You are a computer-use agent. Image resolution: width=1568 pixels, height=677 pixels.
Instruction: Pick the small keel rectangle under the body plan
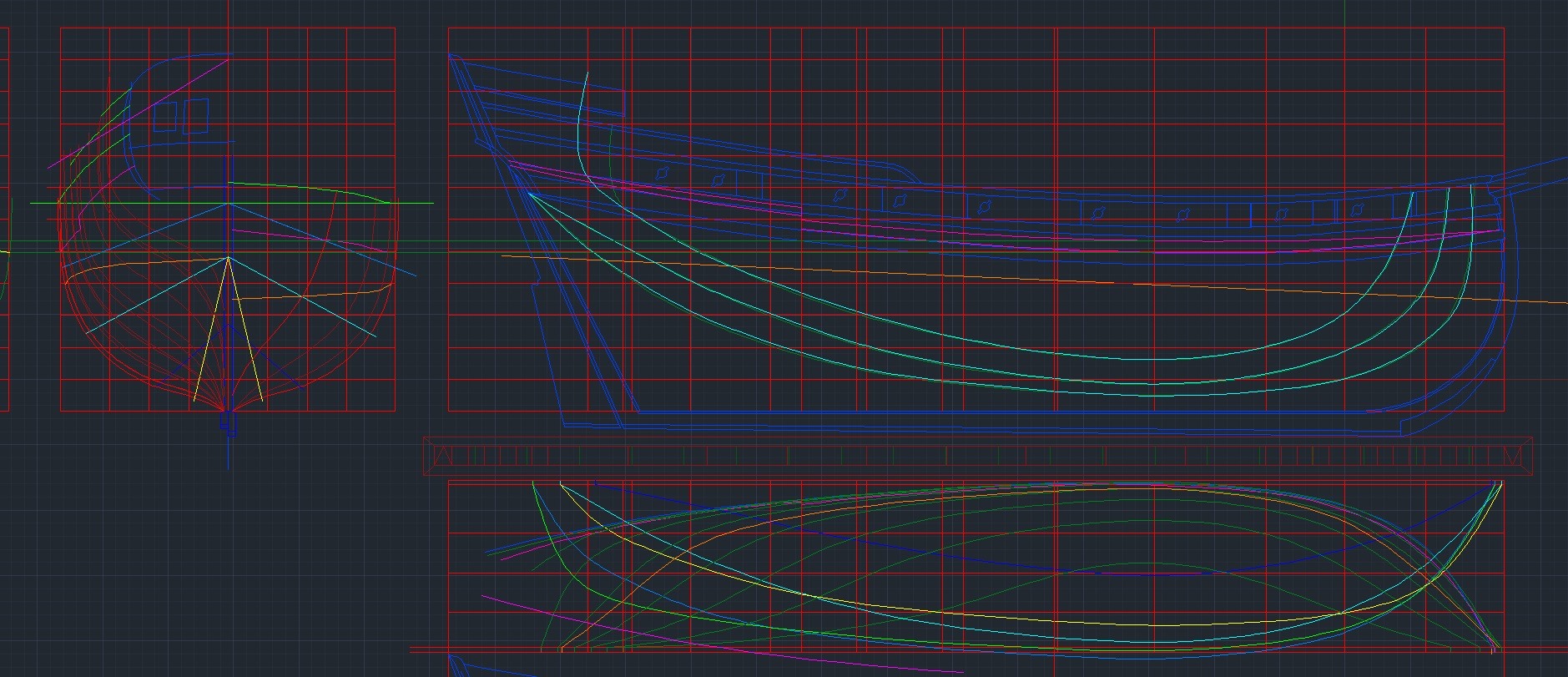point(229,422)
